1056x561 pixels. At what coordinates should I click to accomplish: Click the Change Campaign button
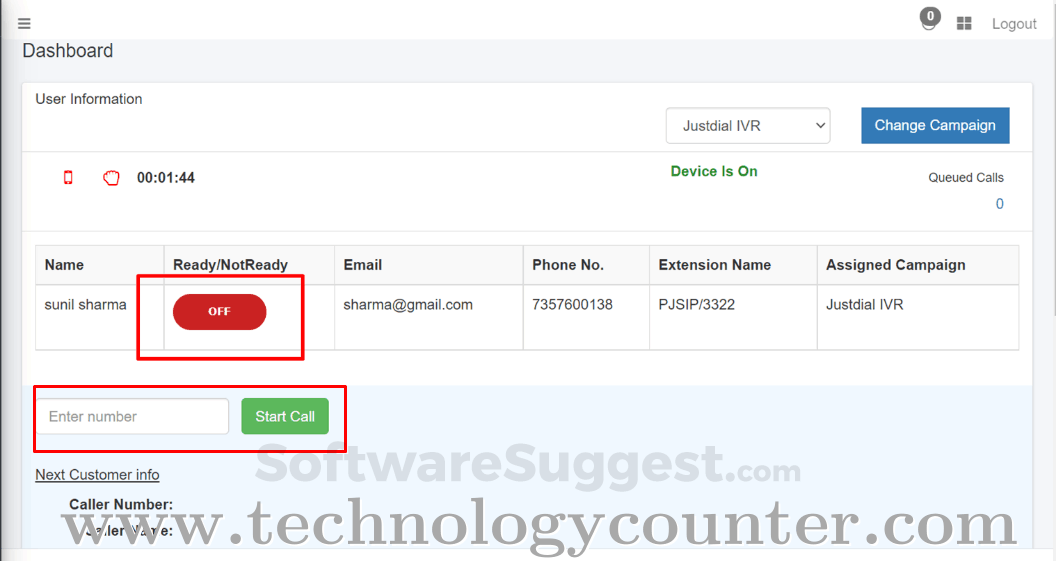(935, 125)
